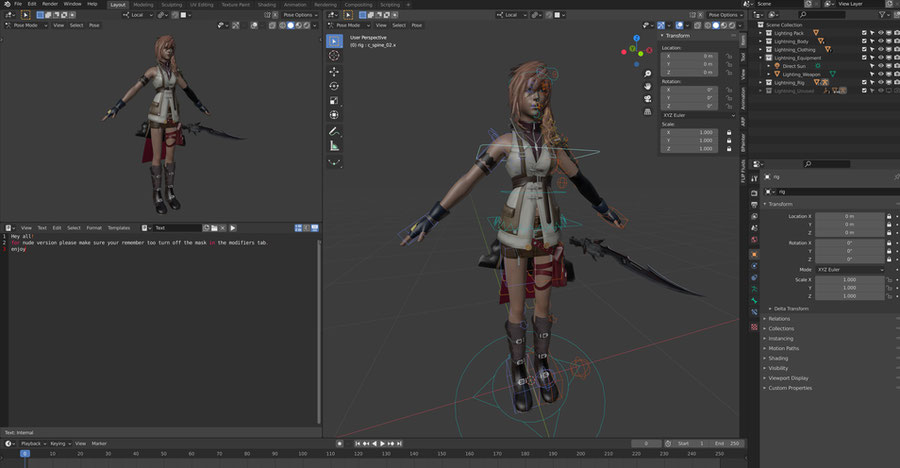Unlink text with X icon in text editor

(x=223, y=228)
